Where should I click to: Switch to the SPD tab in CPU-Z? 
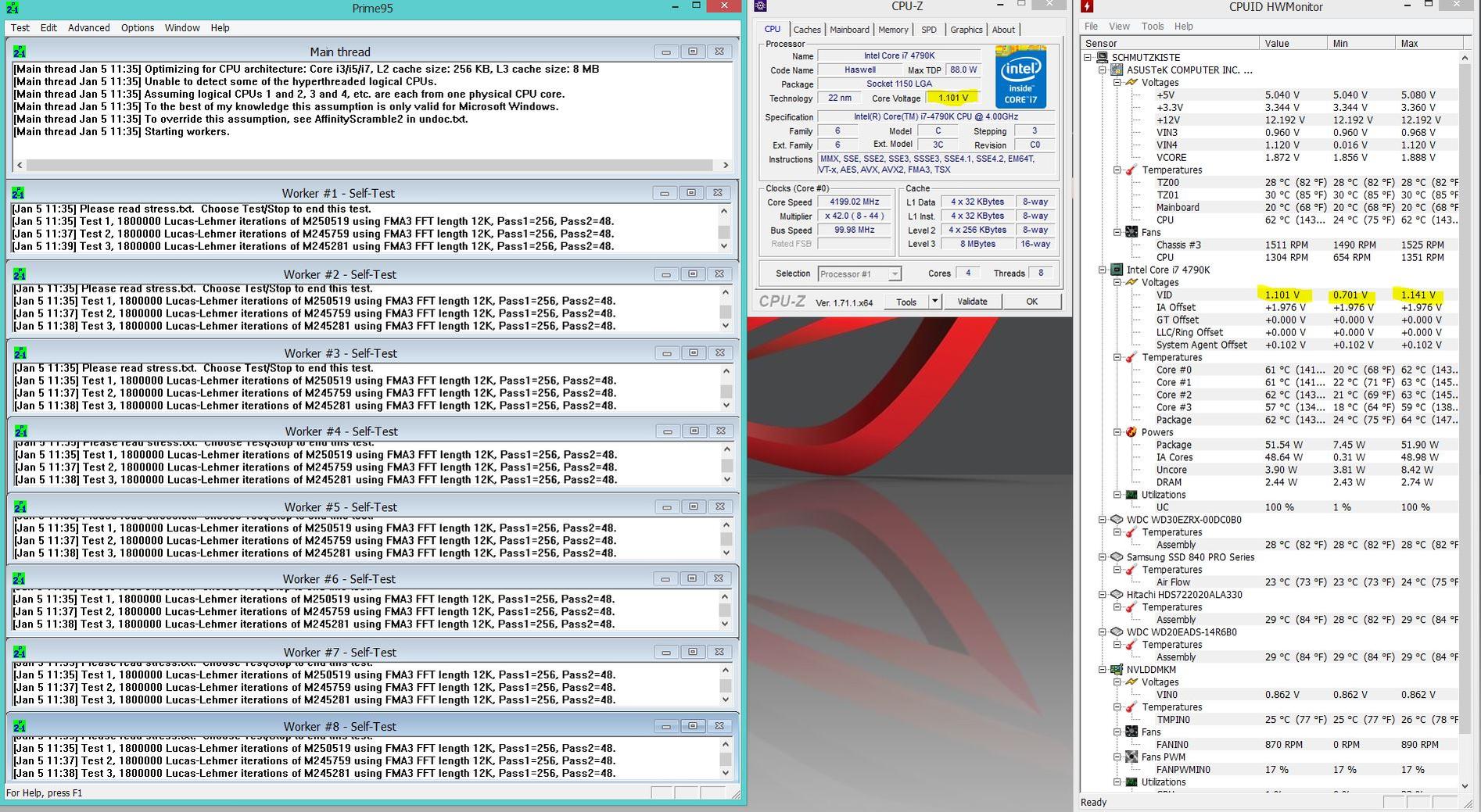pyautogui.click(x=929, y=30)
